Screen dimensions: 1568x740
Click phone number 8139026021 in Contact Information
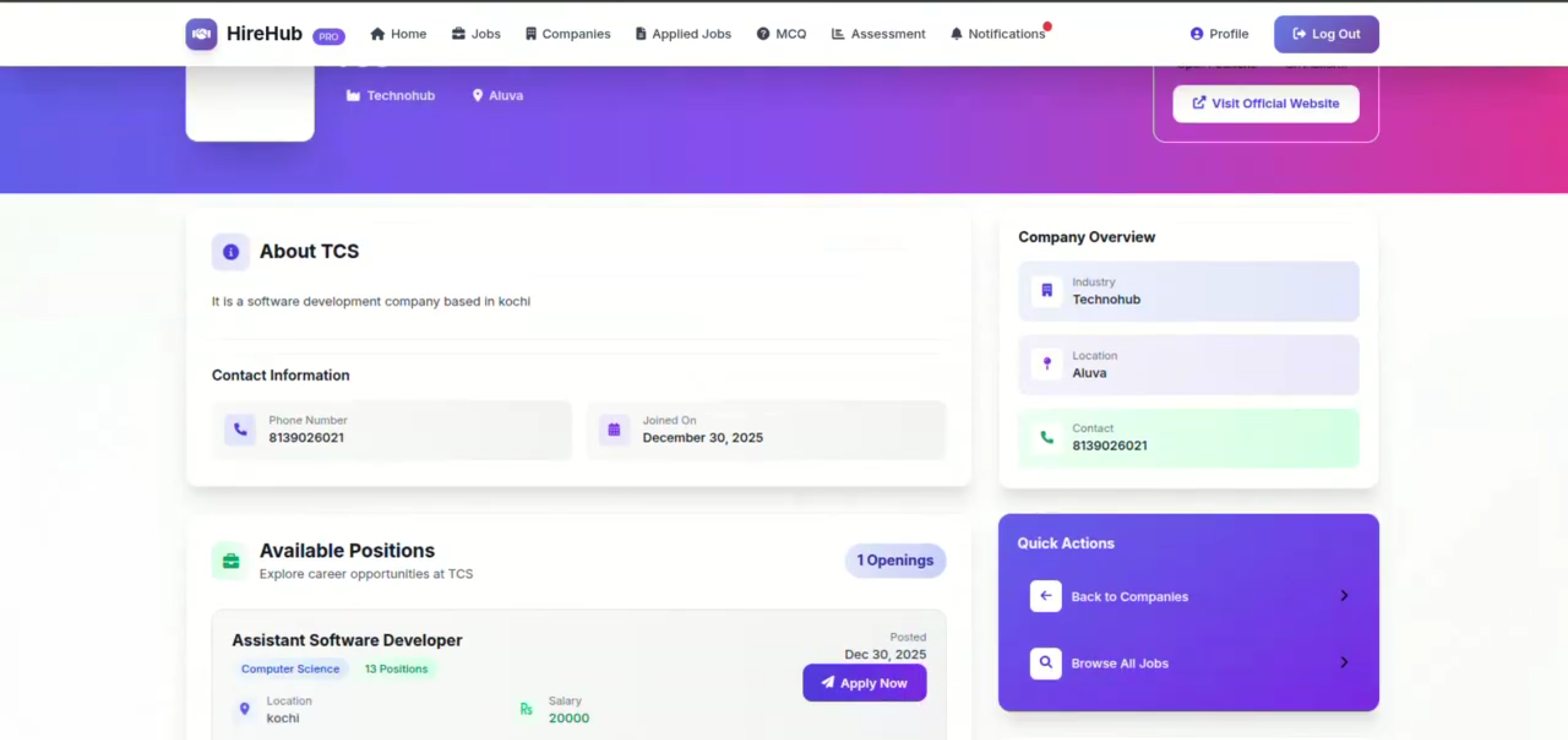point(306,438)
